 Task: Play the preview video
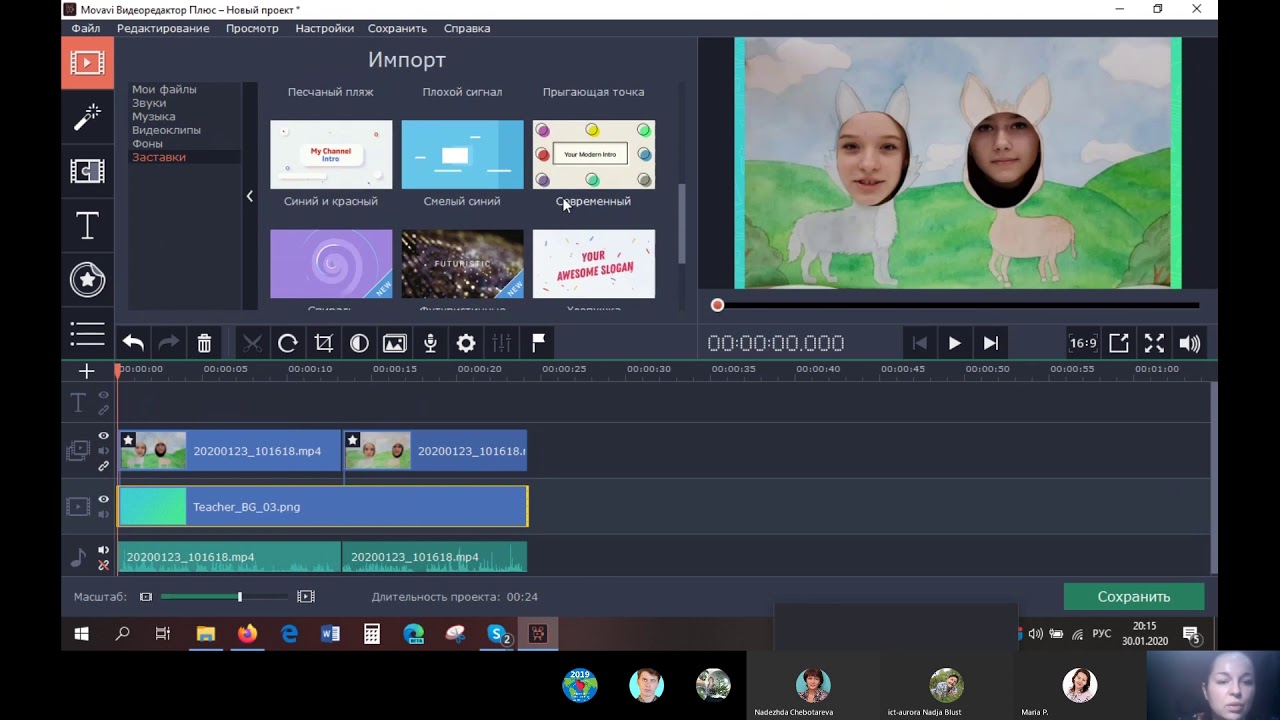pyautogui.click(x=955, y=343)
